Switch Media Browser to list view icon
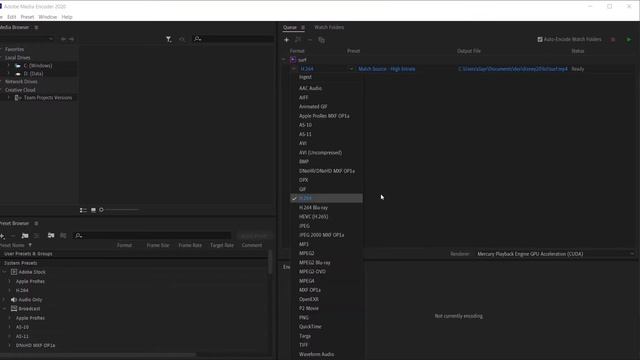Screen dimensions: 640x360 (x=83, y=210)
